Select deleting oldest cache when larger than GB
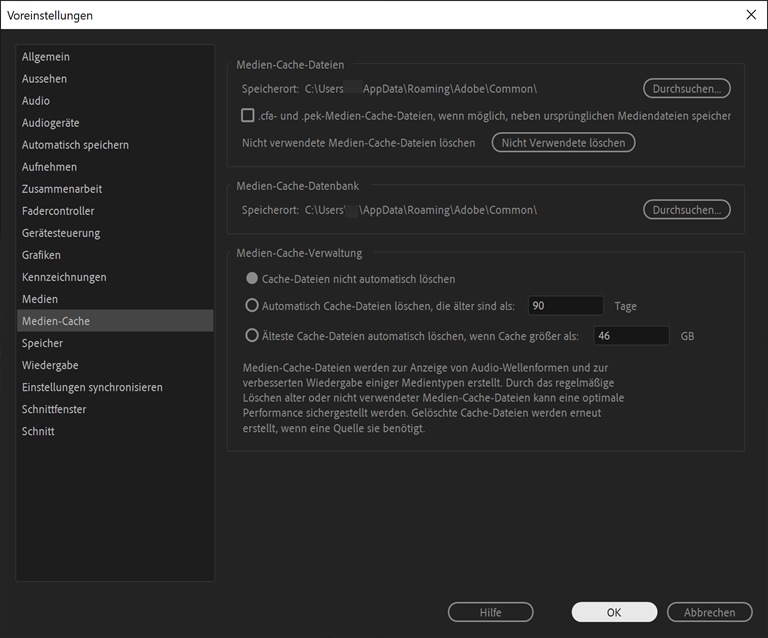This screenshot has height=638, width=768. click(x=252, y=335)
